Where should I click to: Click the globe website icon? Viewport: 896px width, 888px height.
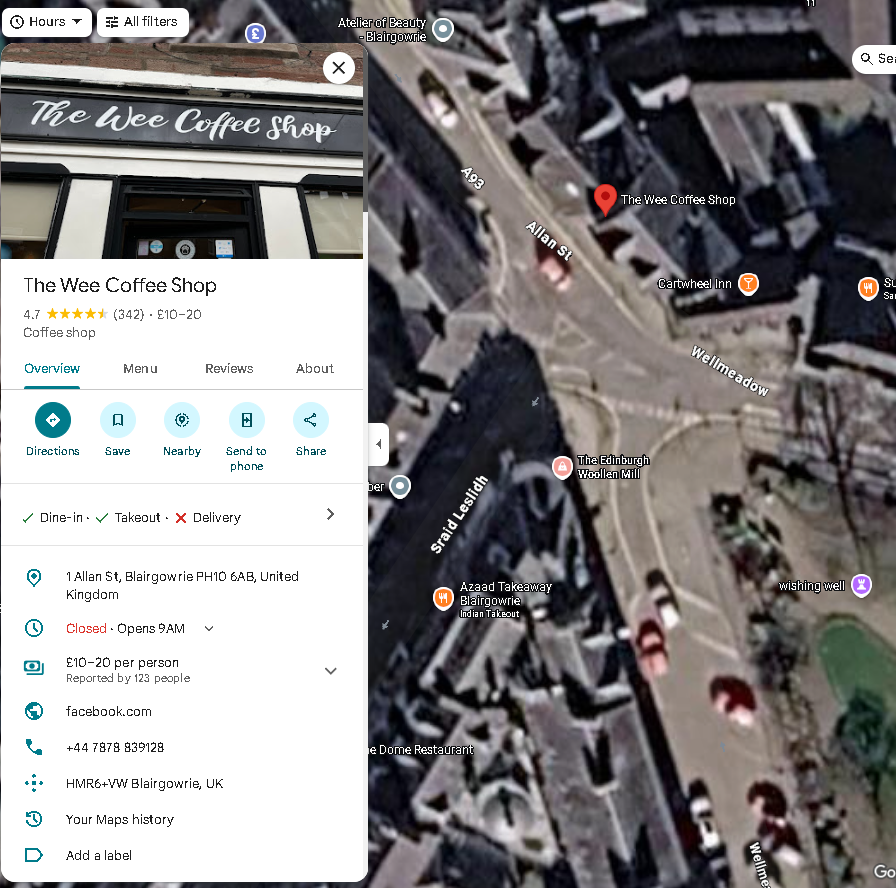pyautogui.click(x=34, y=711)
